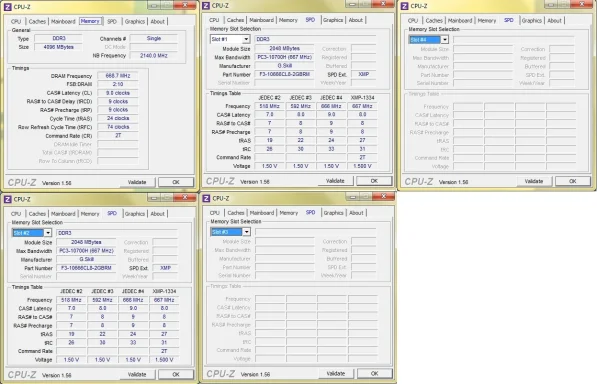Open Caches tab in the Memory window
Screen dimensions: 597x384
(37, 22)
